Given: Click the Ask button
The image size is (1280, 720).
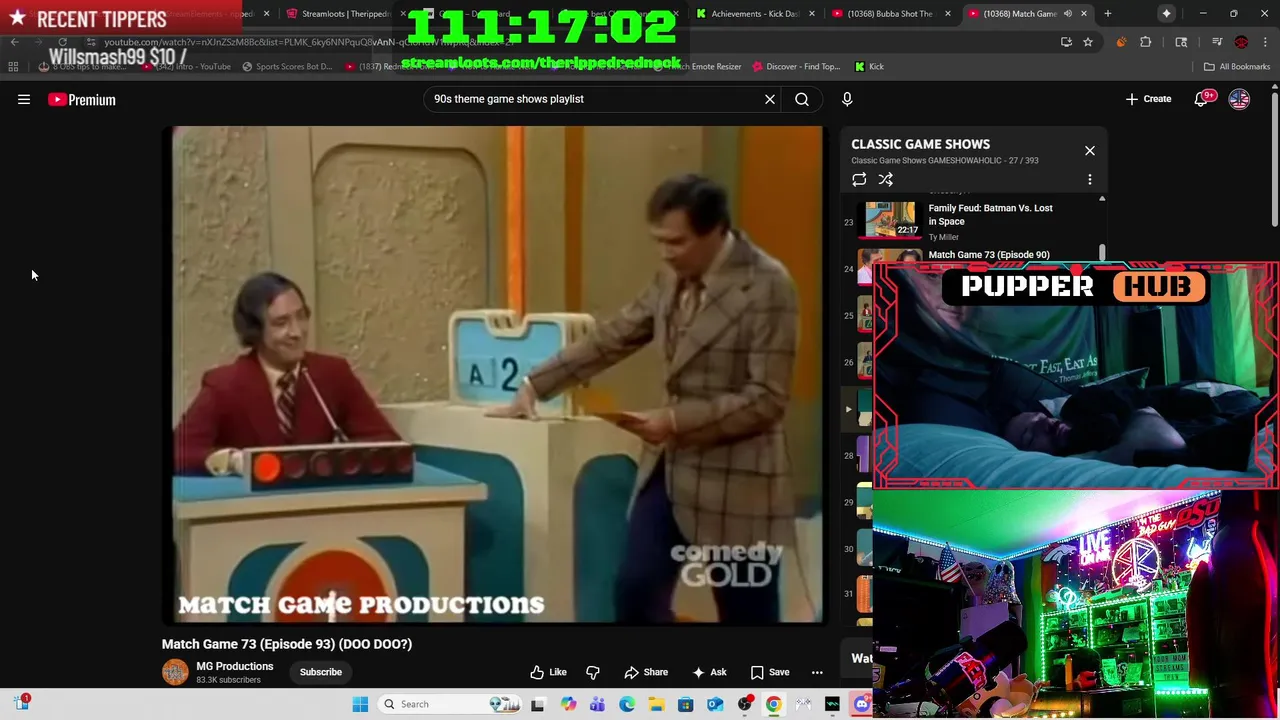Looking at the screenshot, I should 709,672.
